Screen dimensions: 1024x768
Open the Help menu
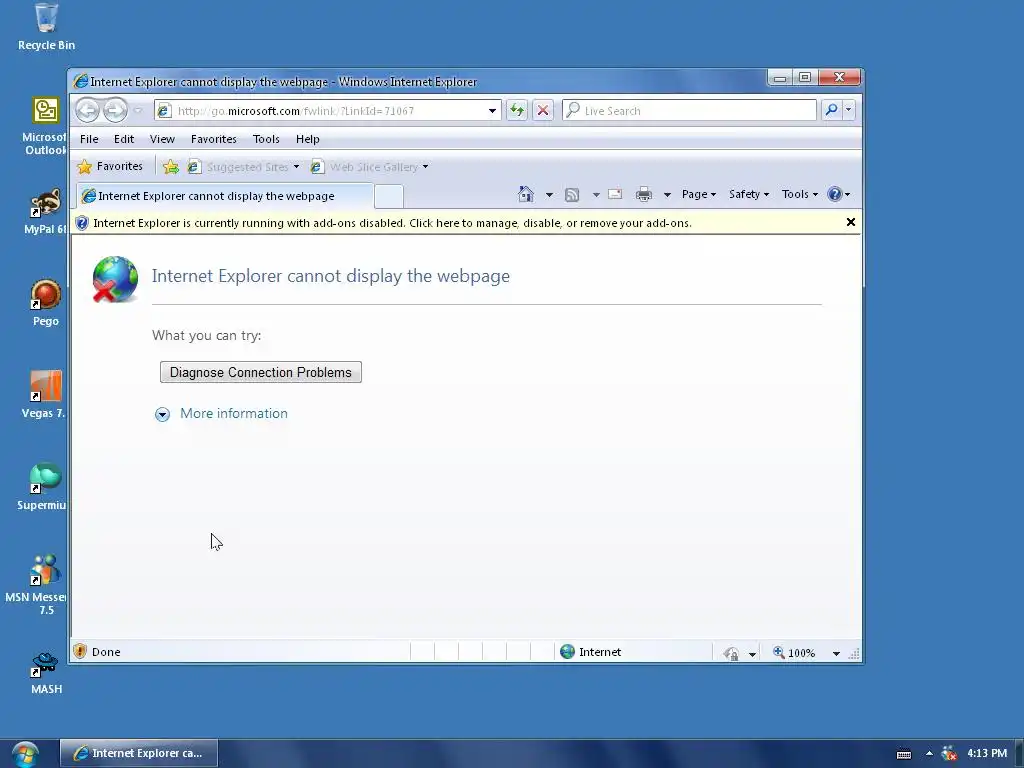coord(307,139)
